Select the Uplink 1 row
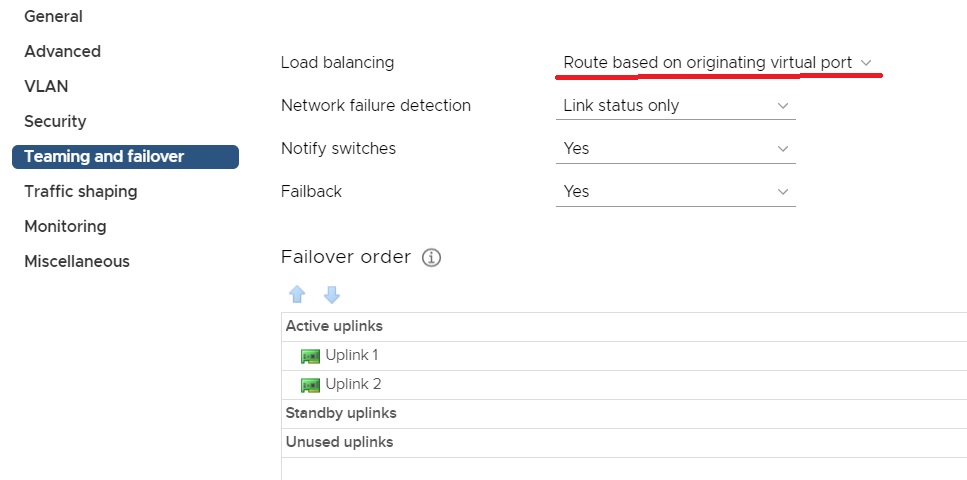The height and width of the screenshot is (480, 967). pyautogui.click(x=623, y=356)
